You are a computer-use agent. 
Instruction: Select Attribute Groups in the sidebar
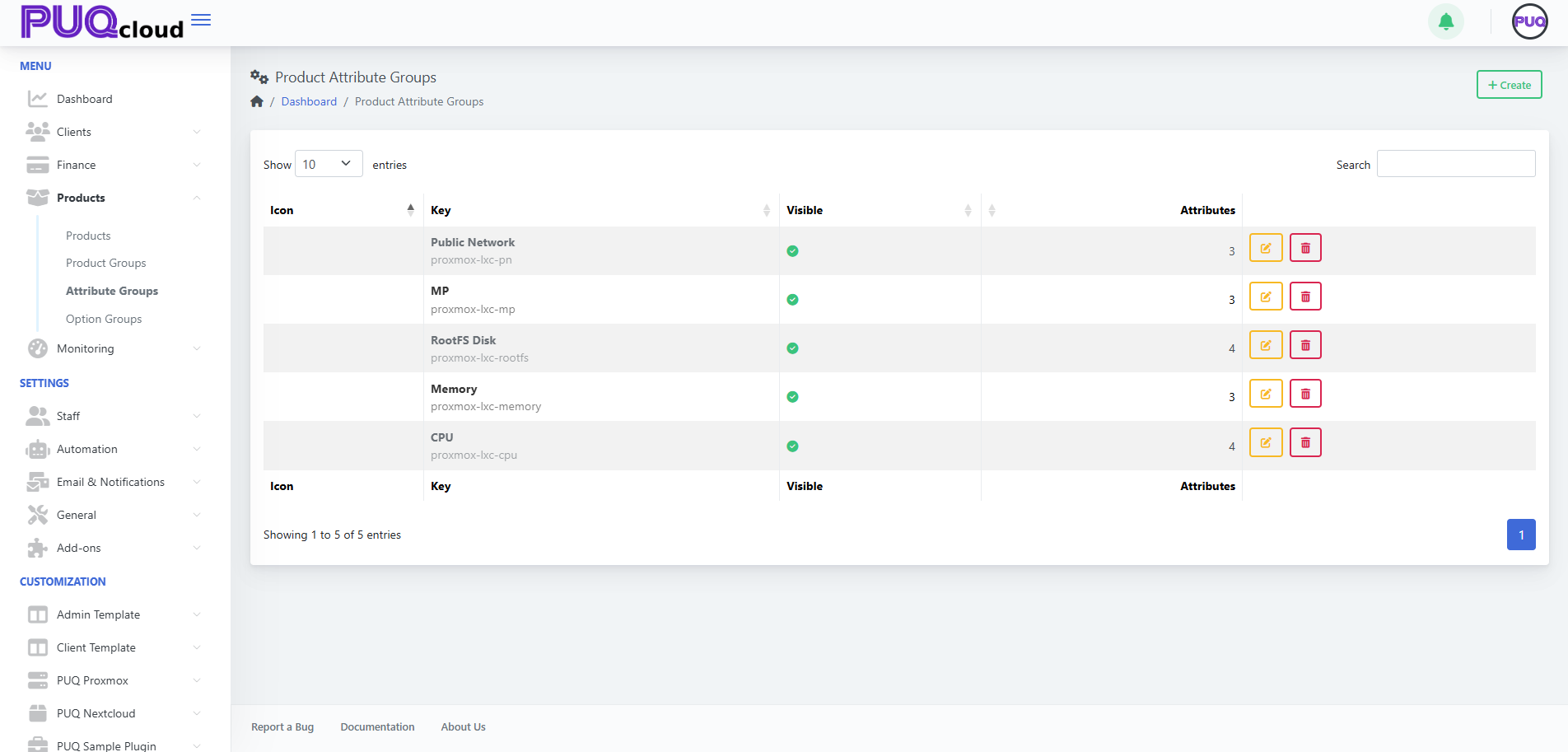[x=112, y=291]
